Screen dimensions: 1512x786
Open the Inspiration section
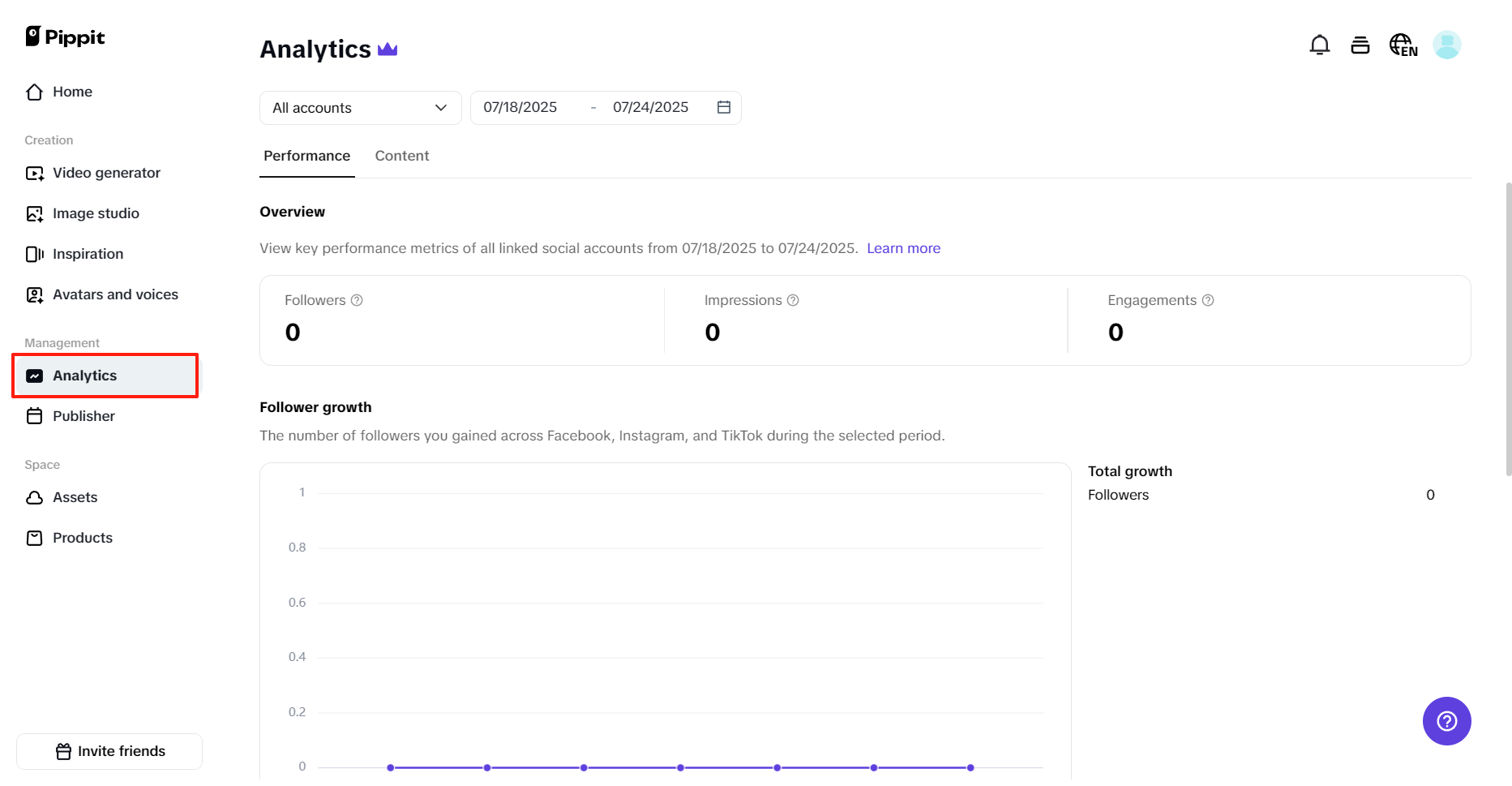coord(88,254)
